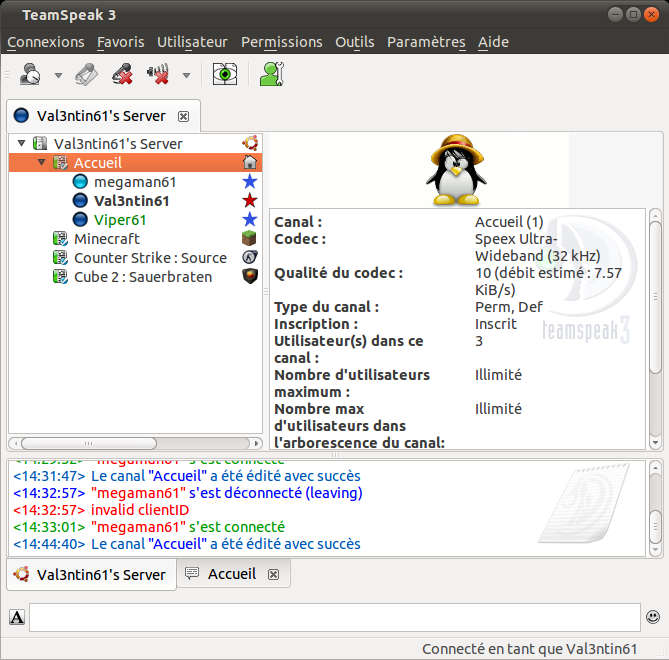Screen dimensions: 669x660
Task: Collapse the Val3ntin61's Server tree root
Action: (x=21, y=143)
